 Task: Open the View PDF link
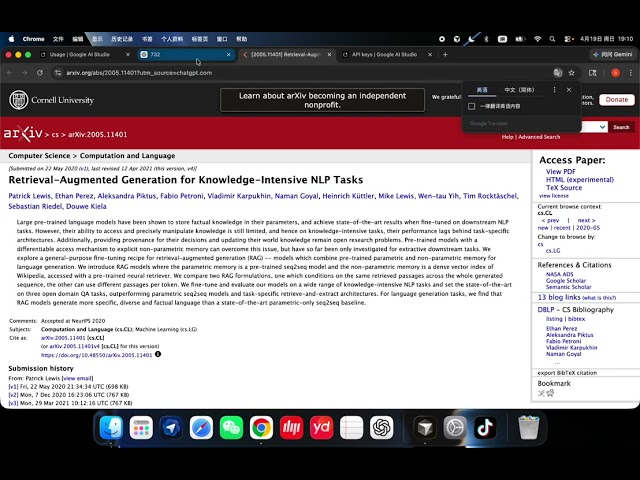click(560, 171)
